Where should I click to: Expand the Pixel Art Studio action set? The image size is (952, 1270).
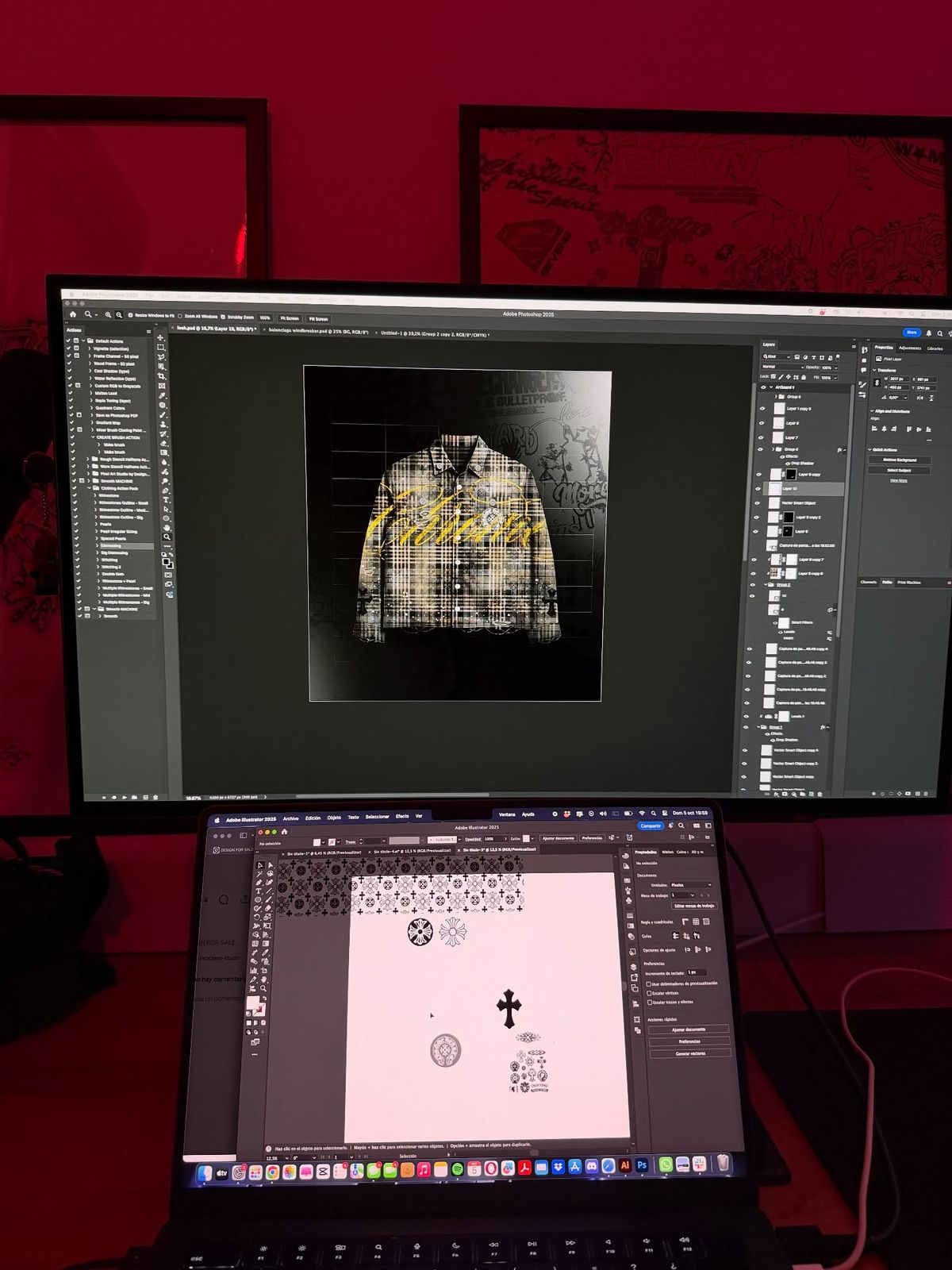pos(88,473)
